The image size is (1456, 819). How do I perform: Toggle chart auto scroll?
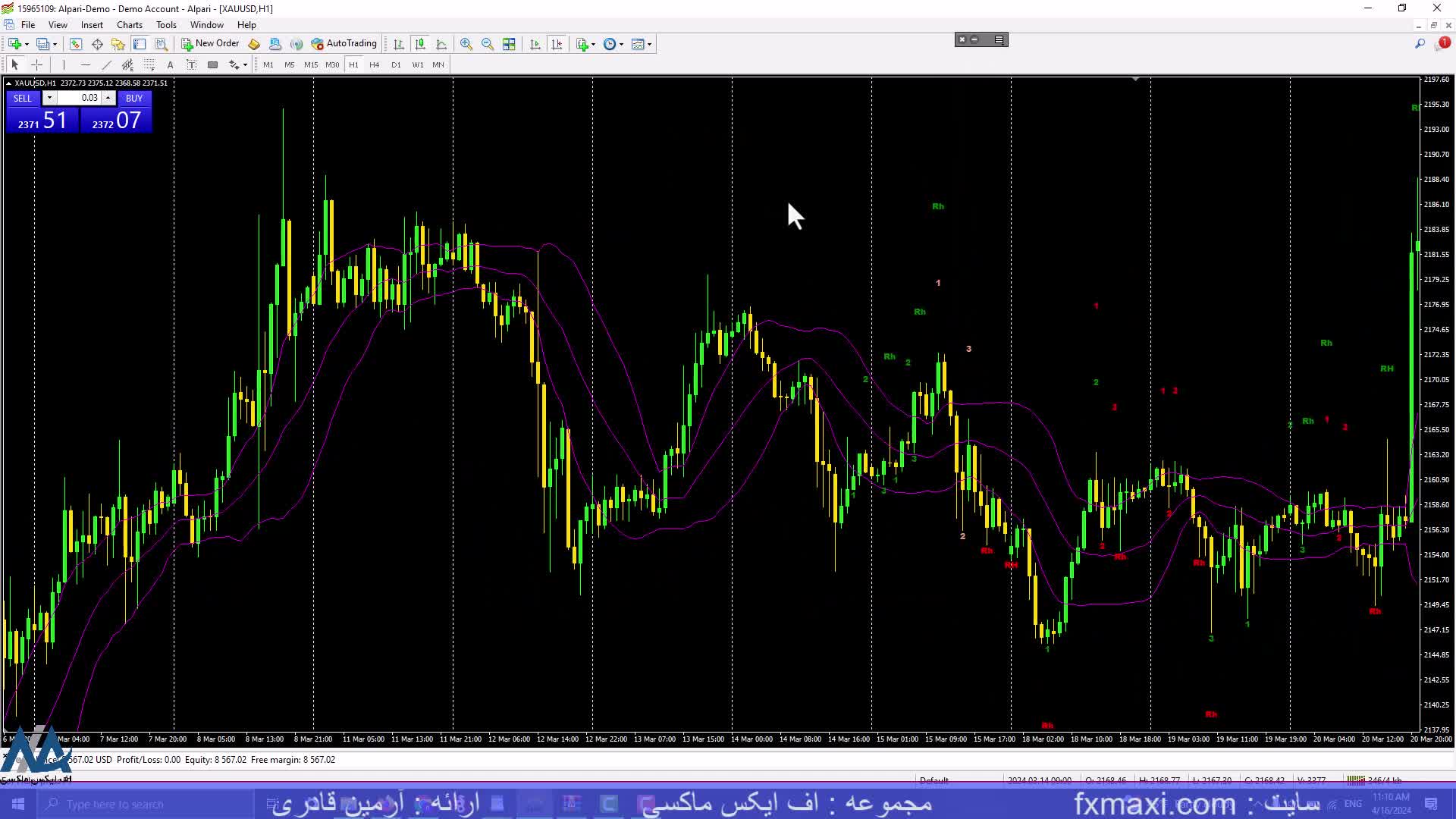(x=535, y=44)
